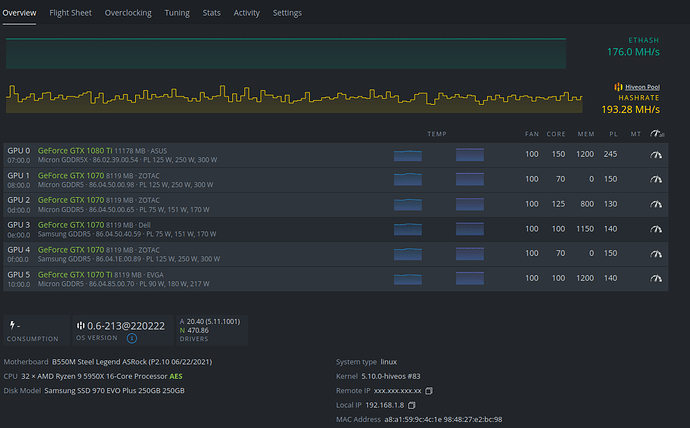Click the OS version info icon
This screenshot has width=690, height=428.
pos(132,338)
